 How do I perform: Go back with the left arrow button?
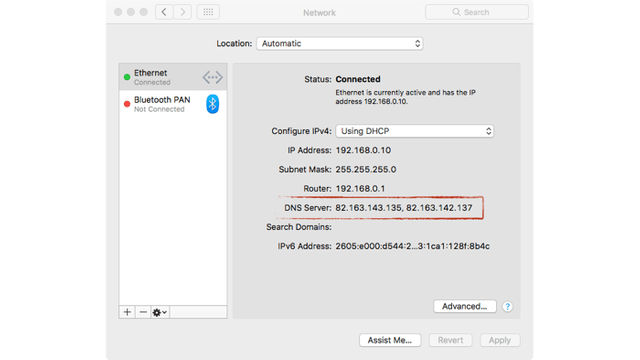tap(164, 12)
